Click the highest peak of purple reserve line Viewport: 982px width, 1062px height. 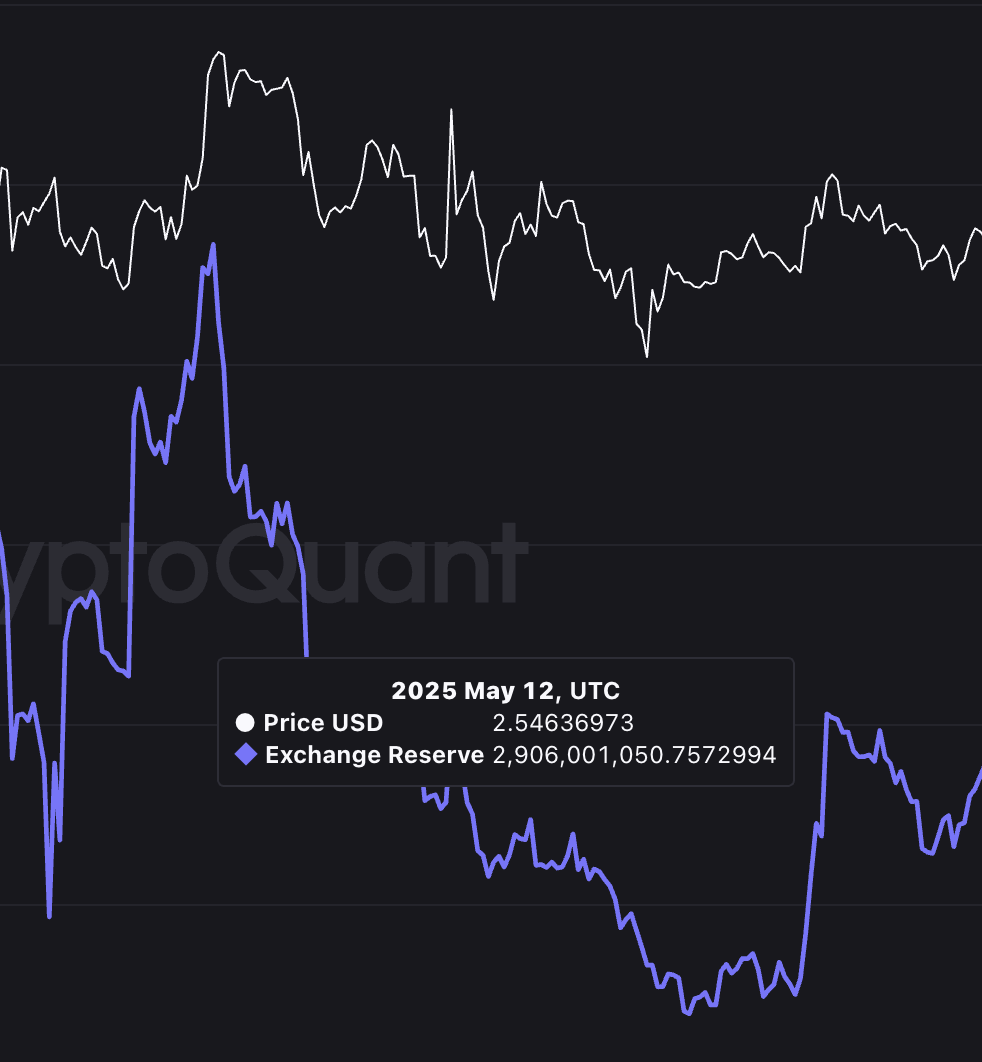213,245
